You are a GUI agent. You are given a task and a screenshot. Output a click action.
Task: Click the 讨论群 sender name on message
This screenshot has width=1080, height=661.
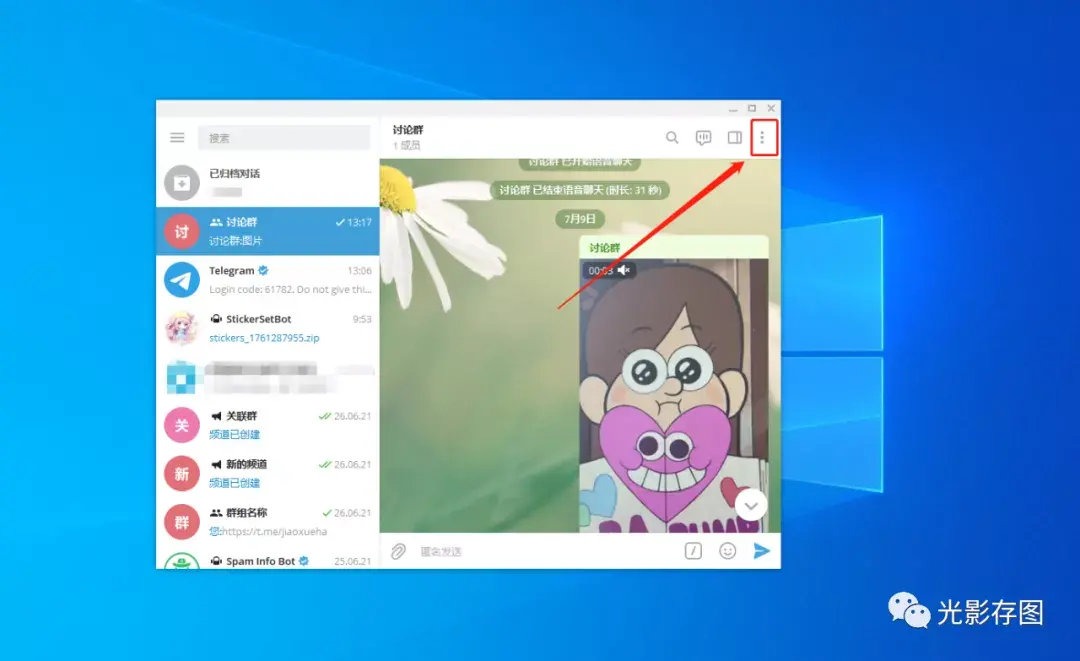click(x=604, y=248)
